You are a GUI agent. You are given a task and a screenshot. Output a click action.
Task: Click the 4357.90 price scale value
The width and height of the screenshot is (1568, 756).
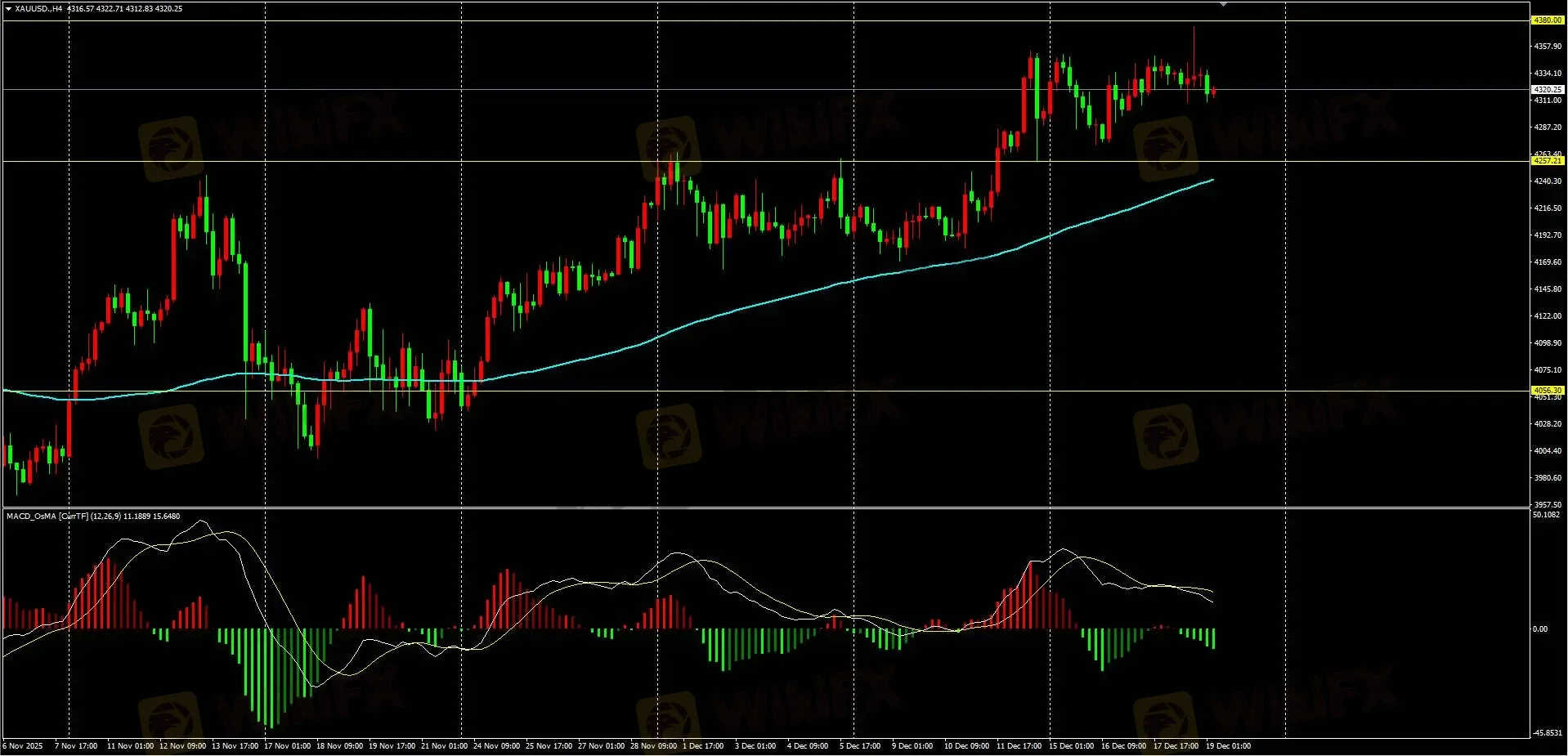(x=1548, y=47)
